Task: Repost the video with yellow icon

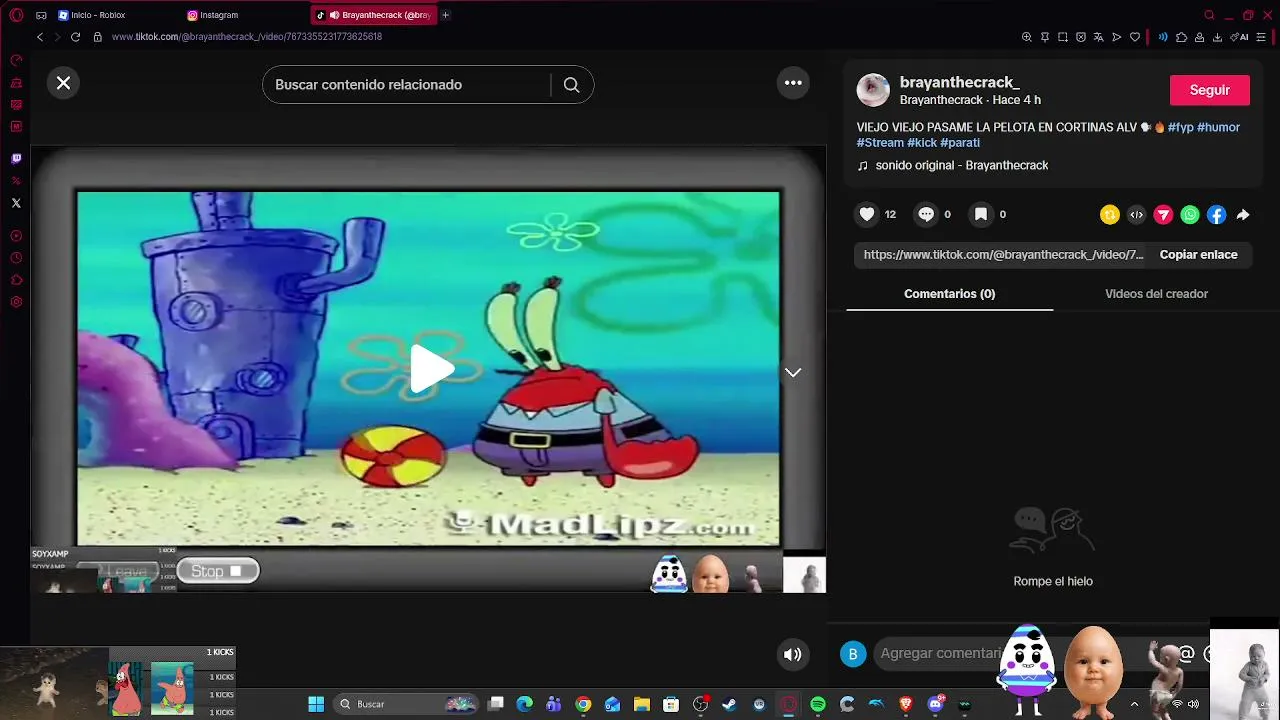Action: [x=1110, y=215]
